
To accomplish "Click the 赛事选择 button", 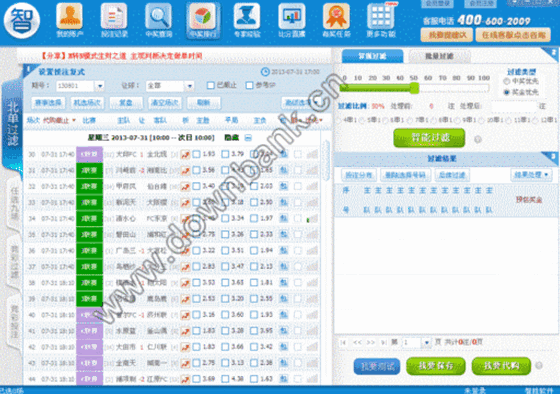I will click(48, 103).
